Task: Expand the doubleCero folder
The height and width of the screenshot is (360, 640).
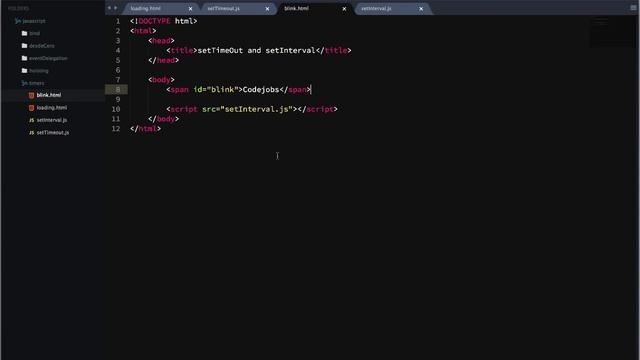Action: pos(42,46)
